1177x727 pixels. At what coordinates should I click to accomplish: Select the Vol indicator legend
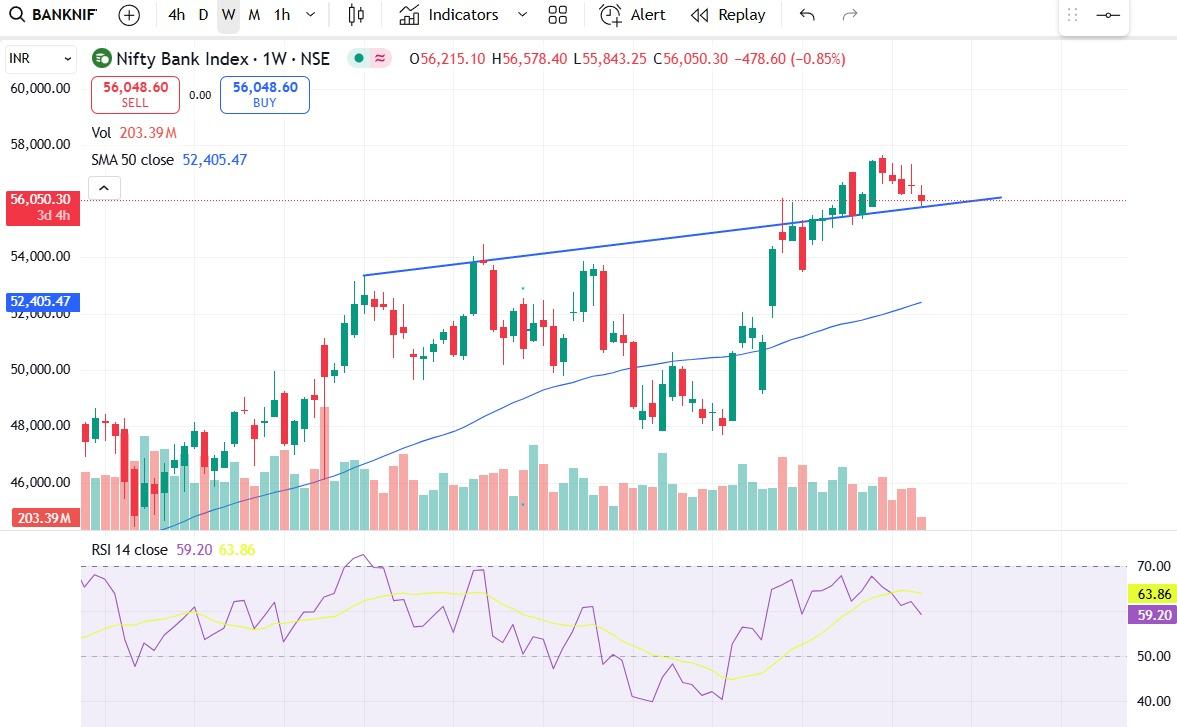pyautogui.click(x=101, y=133)
